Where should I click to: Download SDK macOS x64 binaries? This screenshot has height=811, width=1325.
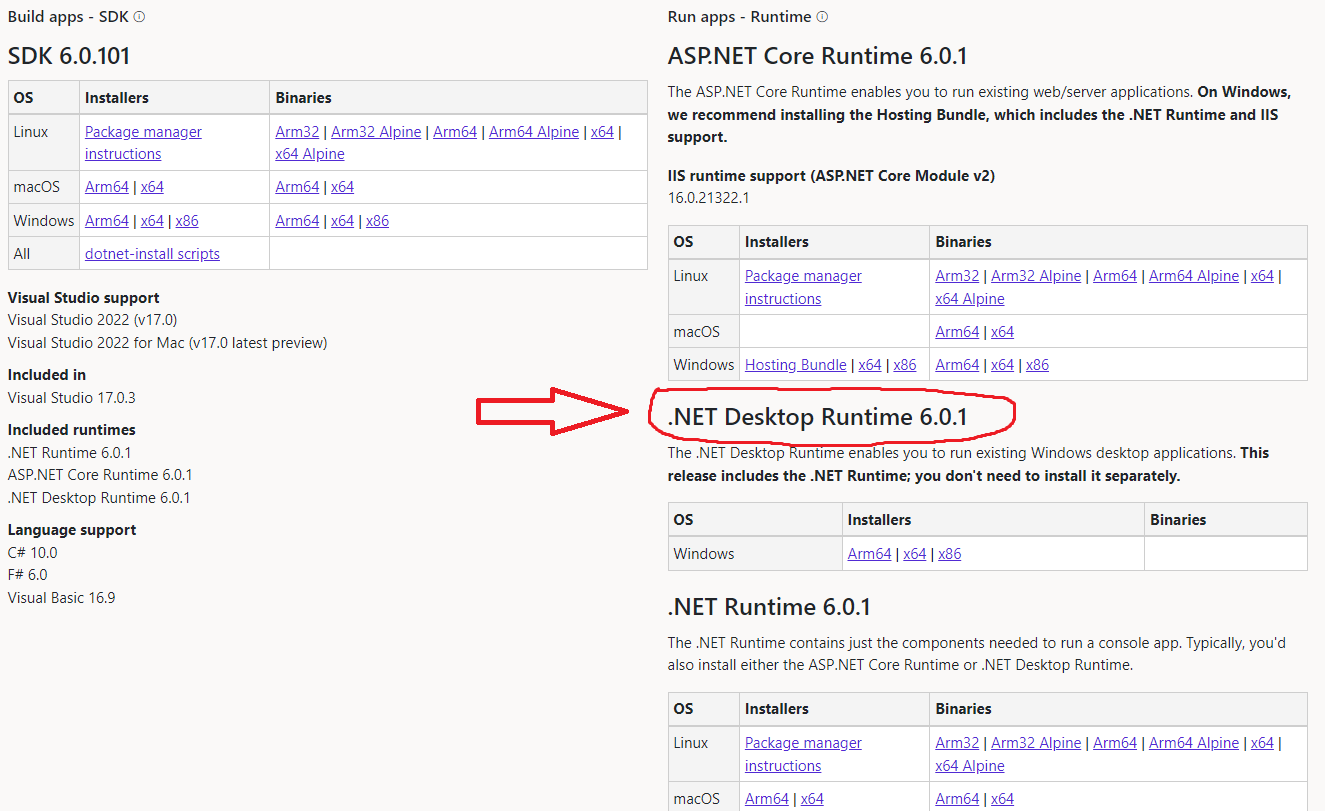click(342, 187)
